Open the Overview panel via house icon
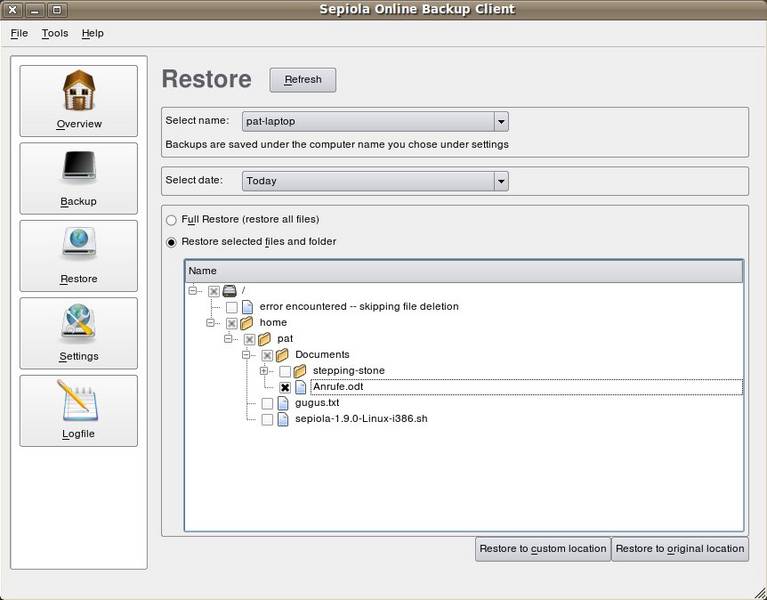The width and height of the screenshot is (767, 600). [x=79, y=90]
